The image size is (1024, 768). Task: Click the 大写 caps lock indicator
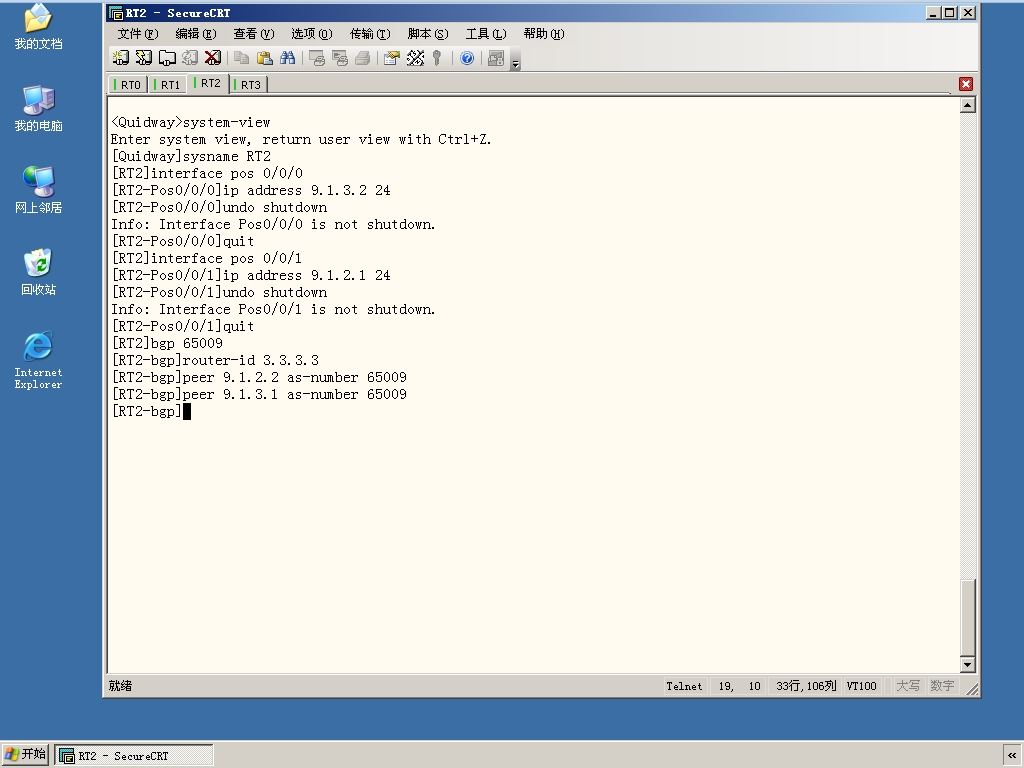click(x=908, y=686)
